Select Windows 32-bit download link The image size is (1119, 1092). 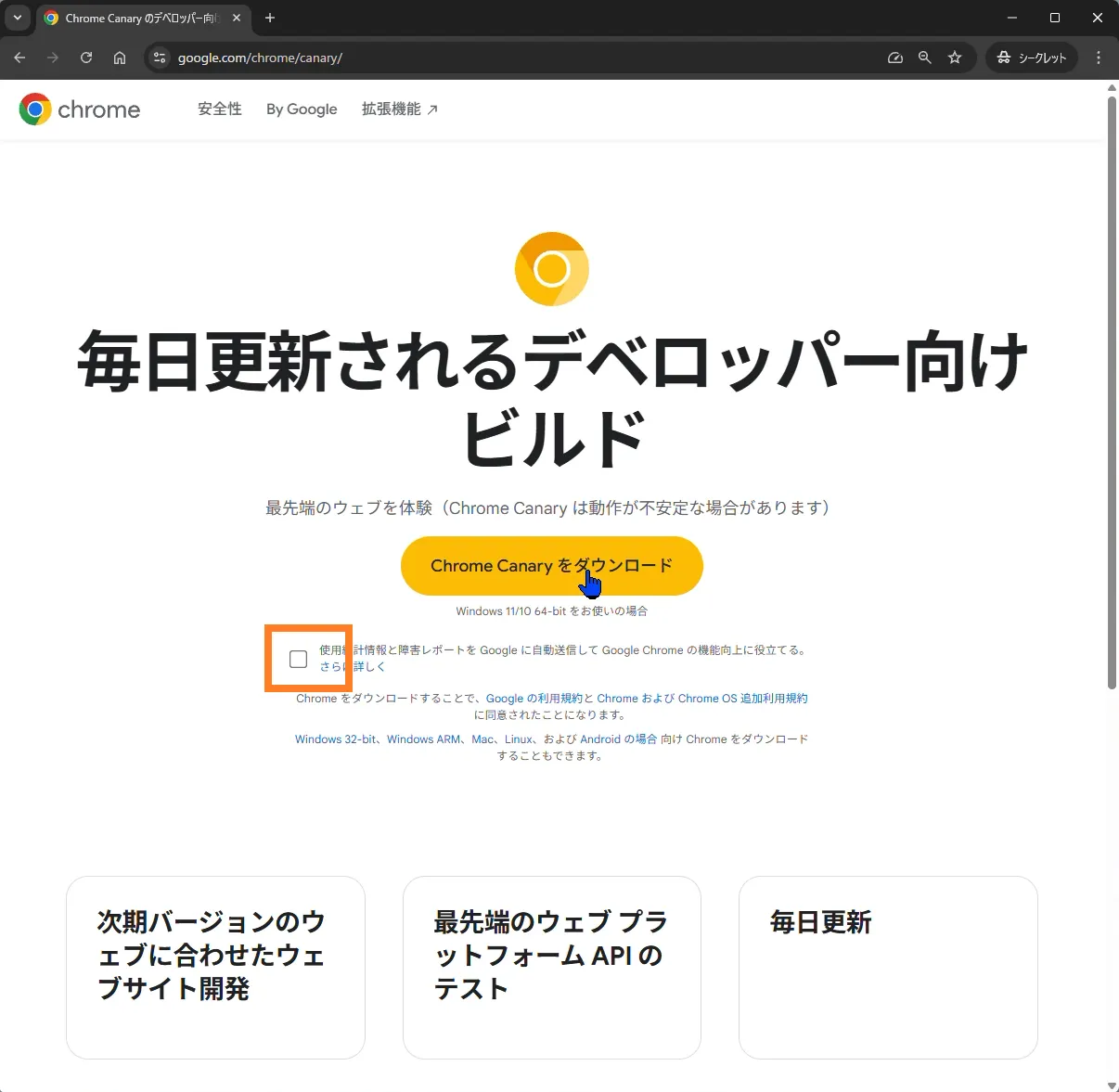pyautogui.click(x=336, y=739)
